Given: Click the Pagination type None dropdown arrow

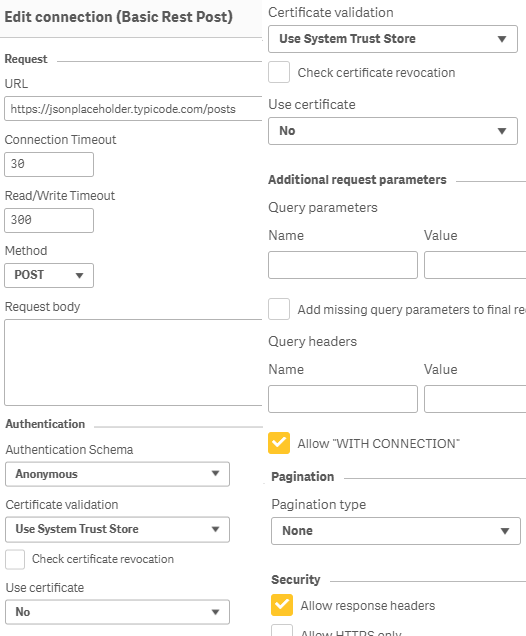Looking at the screenshot, I should (505, 531).
